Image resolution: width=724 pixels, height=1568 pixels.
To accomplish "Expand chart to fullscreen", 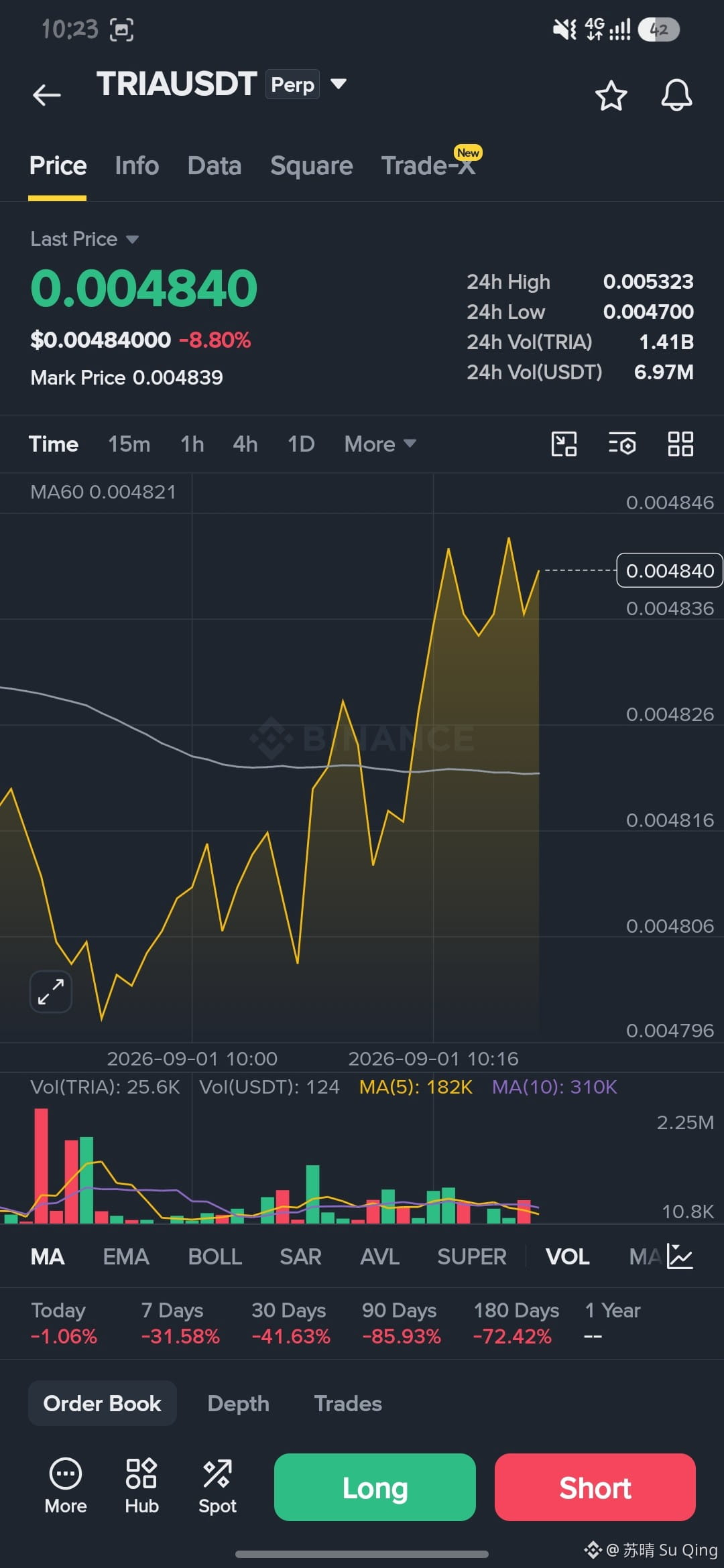I will coord(51,991).
